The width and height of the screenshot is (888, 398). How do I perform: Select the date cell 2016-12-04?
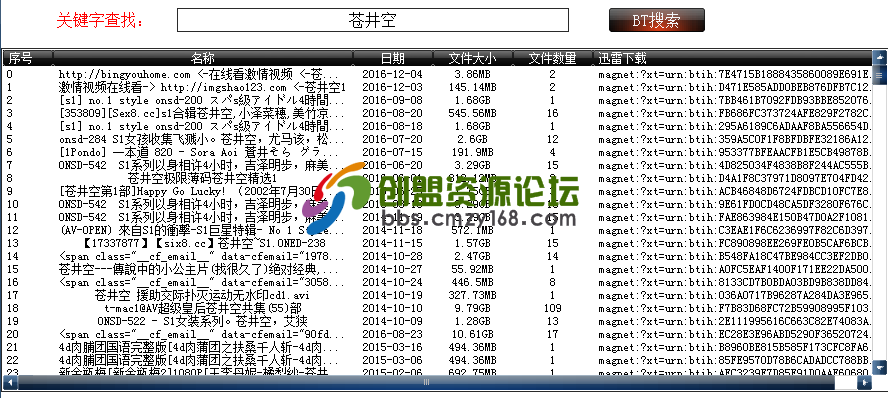392,74
